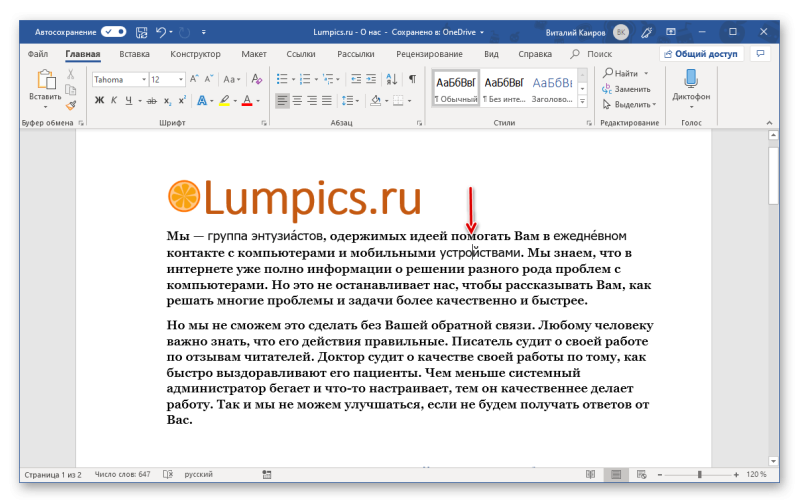Screen dimensions: 800x503
Task: Toggle subscript x₂
Action: point(167,101)
